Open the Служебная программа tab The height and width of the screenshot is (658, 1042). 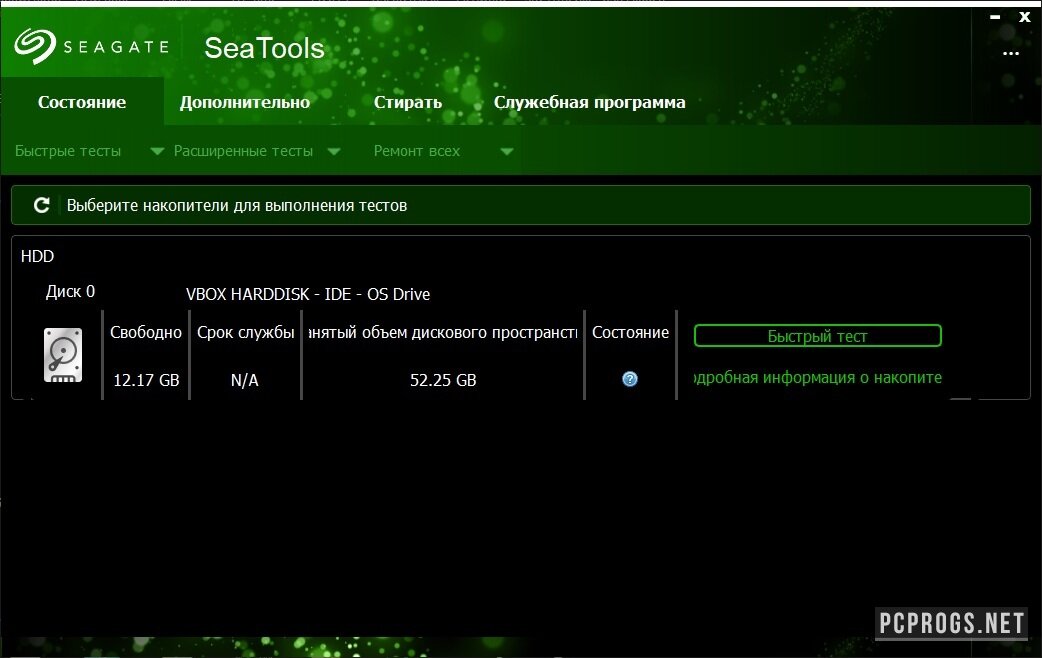coord(590,102)
